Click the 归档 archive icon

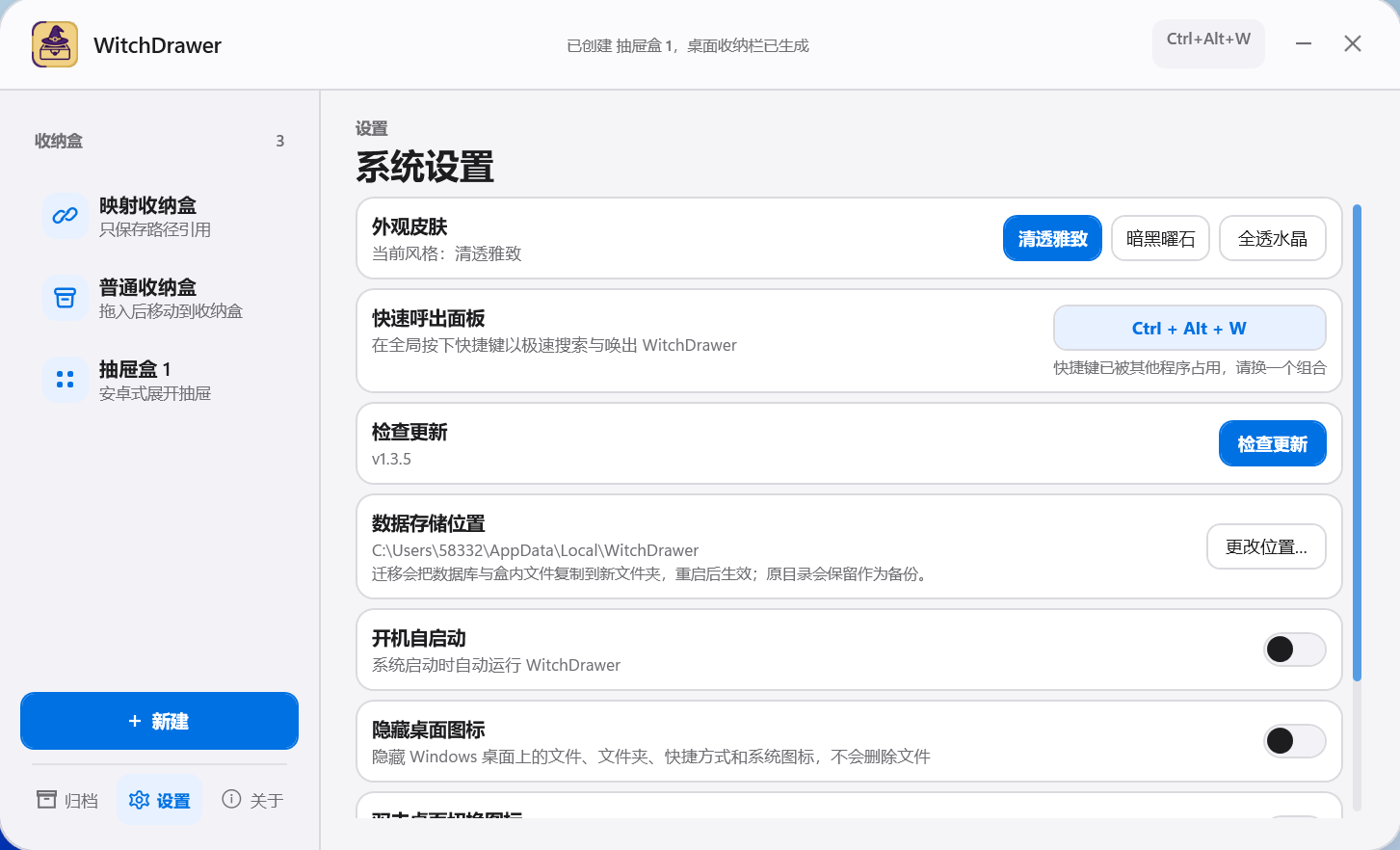point(46,799)
